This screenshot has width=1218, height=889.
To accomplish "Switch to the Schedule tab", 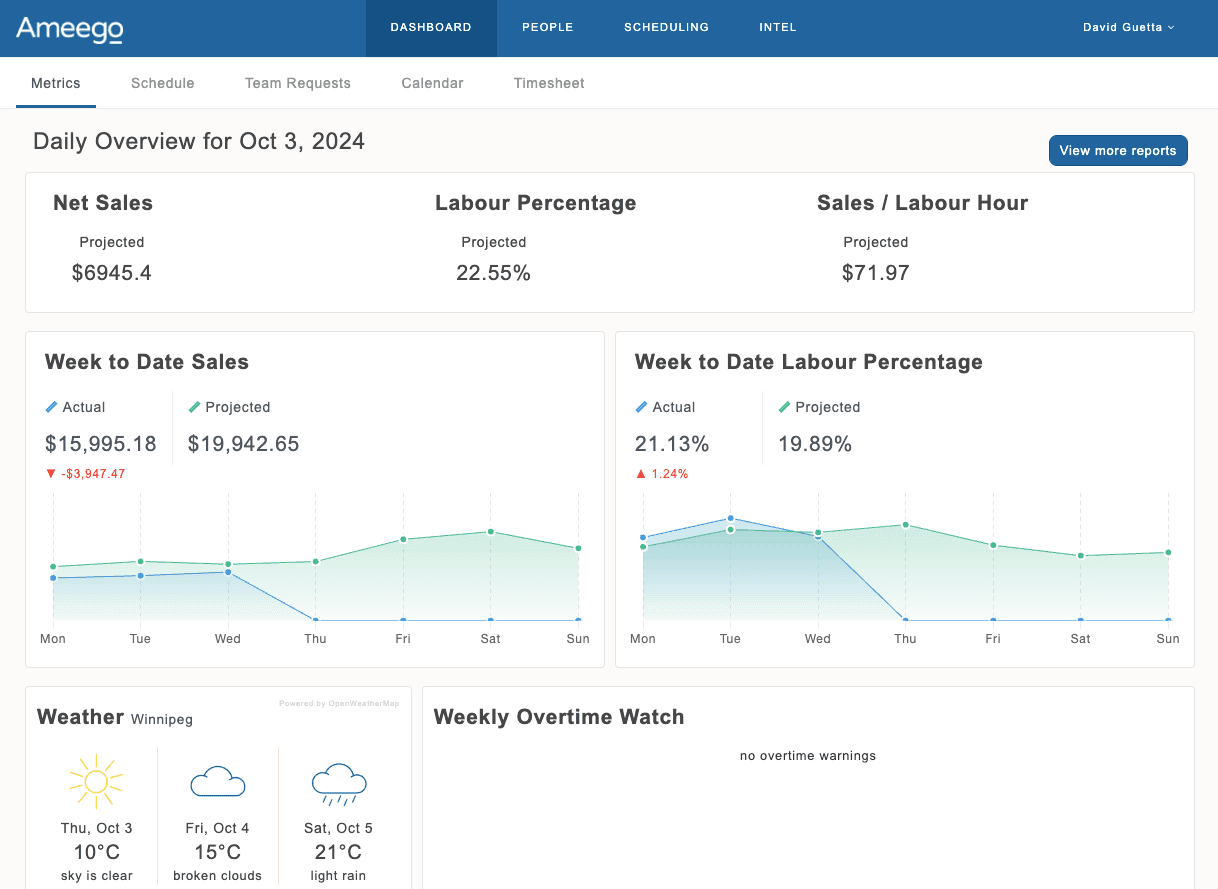I will coord(162,83).
